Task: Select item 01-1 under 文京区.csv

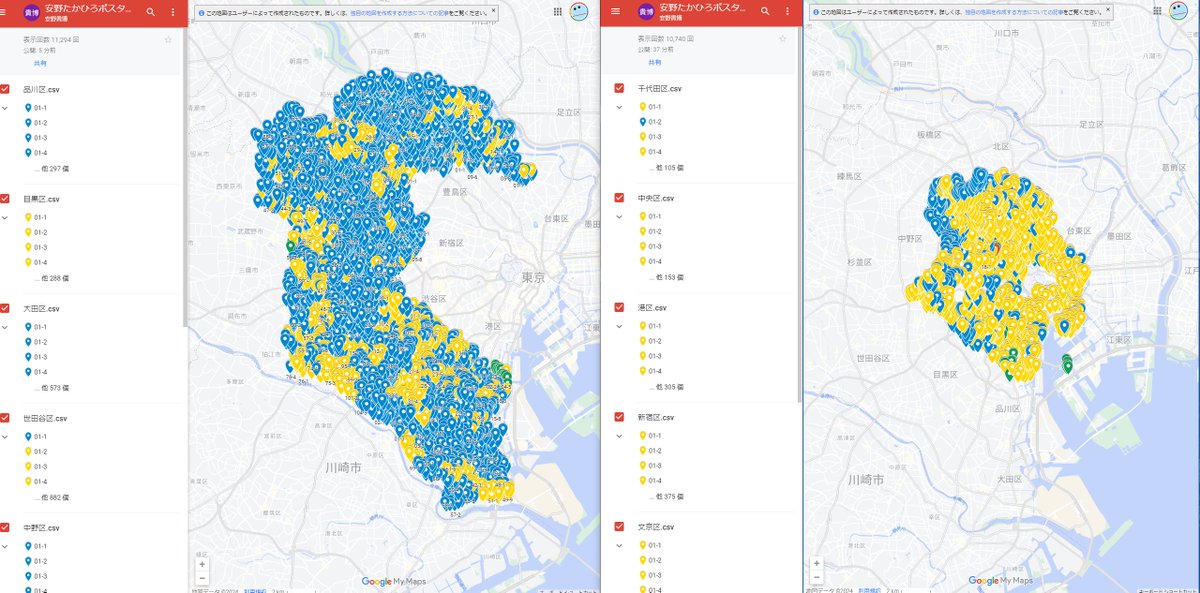Action: (654, 545)
